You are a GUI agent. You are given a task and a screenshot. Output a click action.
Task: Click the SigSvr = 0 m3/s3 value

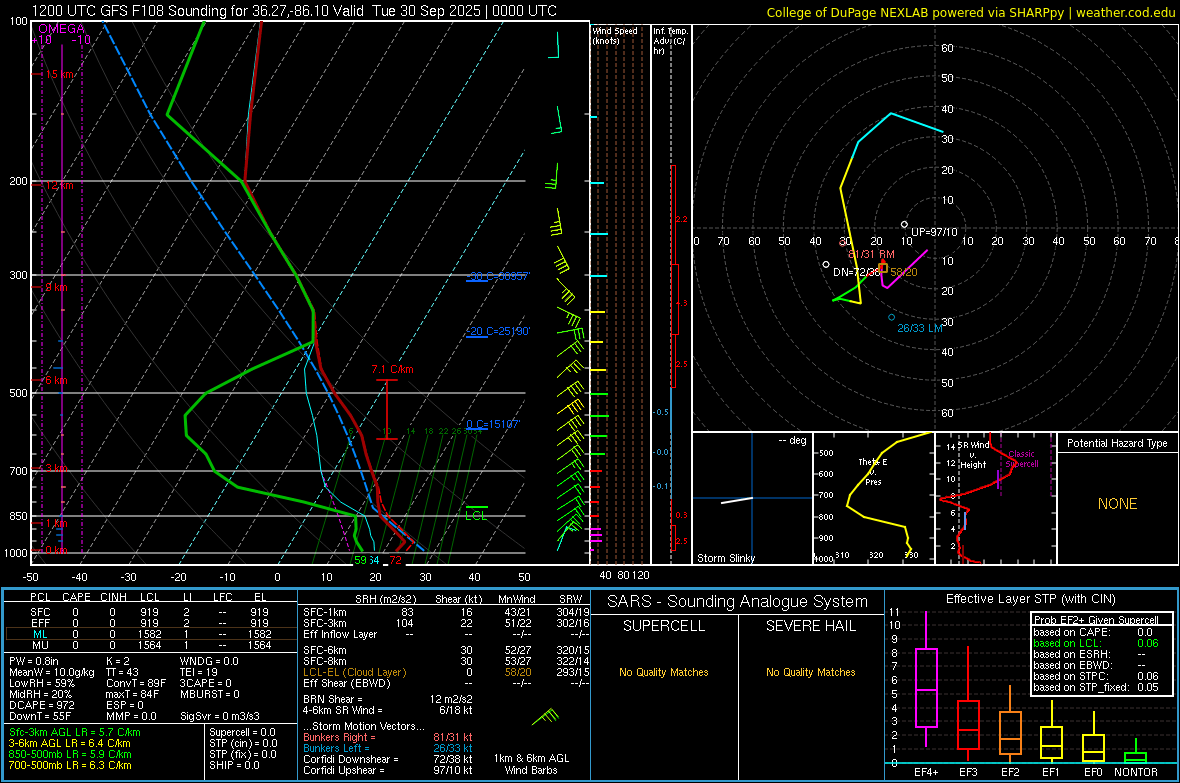220,716
